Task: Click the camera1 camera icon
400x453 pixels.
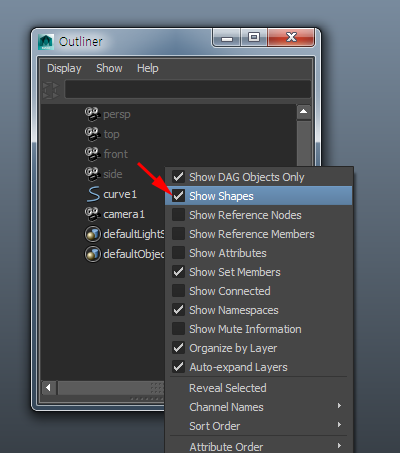Action: pos(92,214)
